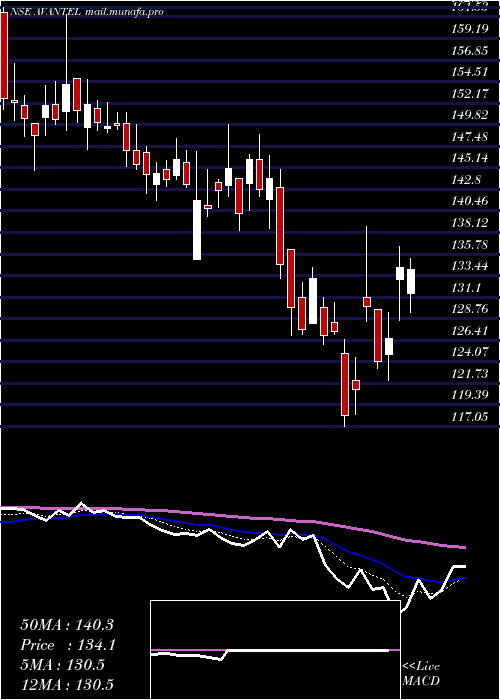Click the <<Live MACD label
Screen dimensions: 500x700
(x=421, y=674)
